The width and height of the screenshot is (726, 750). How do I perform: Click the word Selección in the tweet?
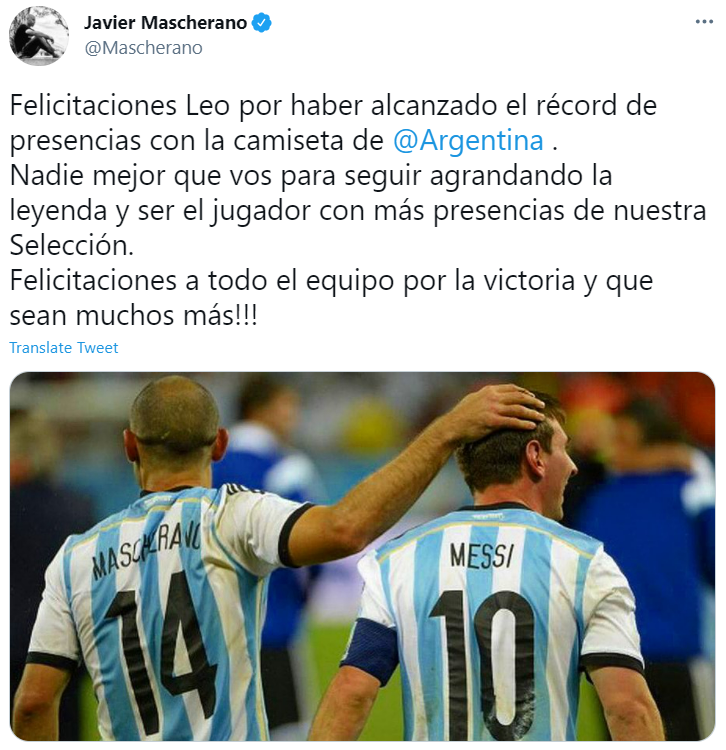coord(71,245)
